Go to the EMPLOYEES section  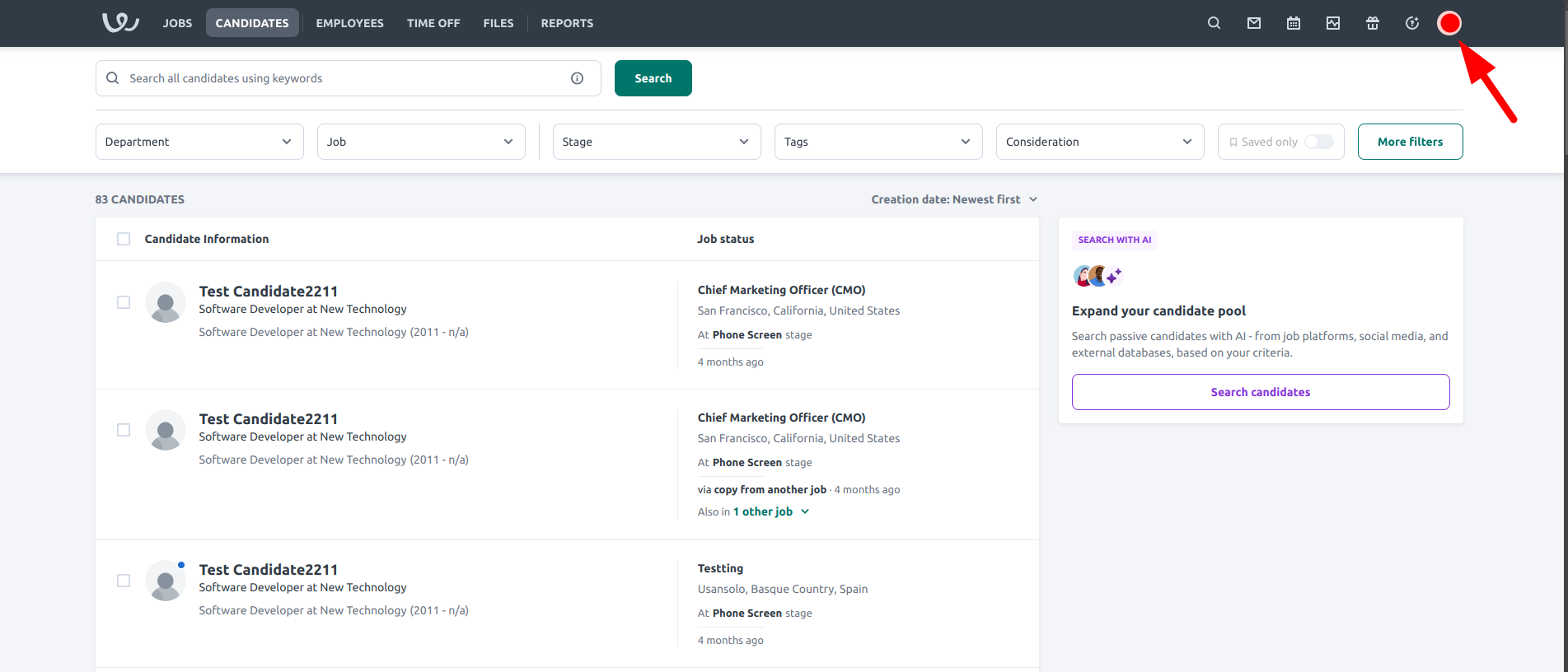point(349,23)
